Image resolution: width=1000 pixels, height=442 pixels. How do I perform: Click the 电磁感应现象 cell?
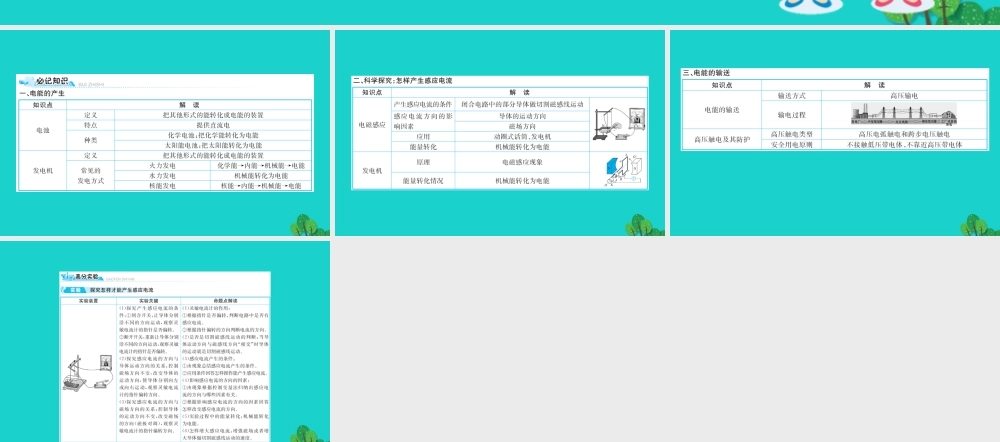tap(522, 162)
